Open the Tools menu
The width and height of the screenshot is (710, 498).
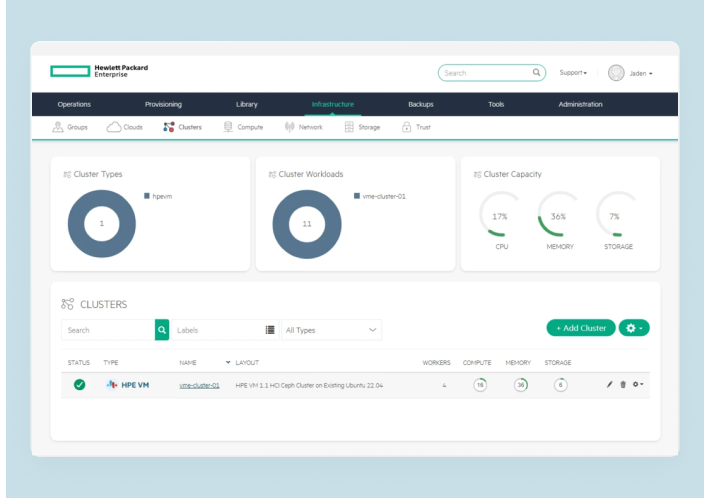[496, 104]
